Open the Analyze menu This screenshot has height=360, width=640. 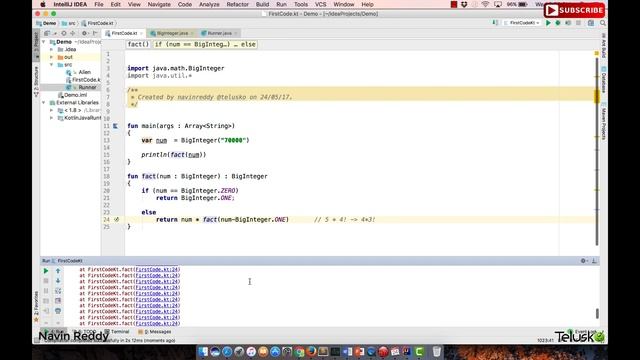tap(209, 4)
